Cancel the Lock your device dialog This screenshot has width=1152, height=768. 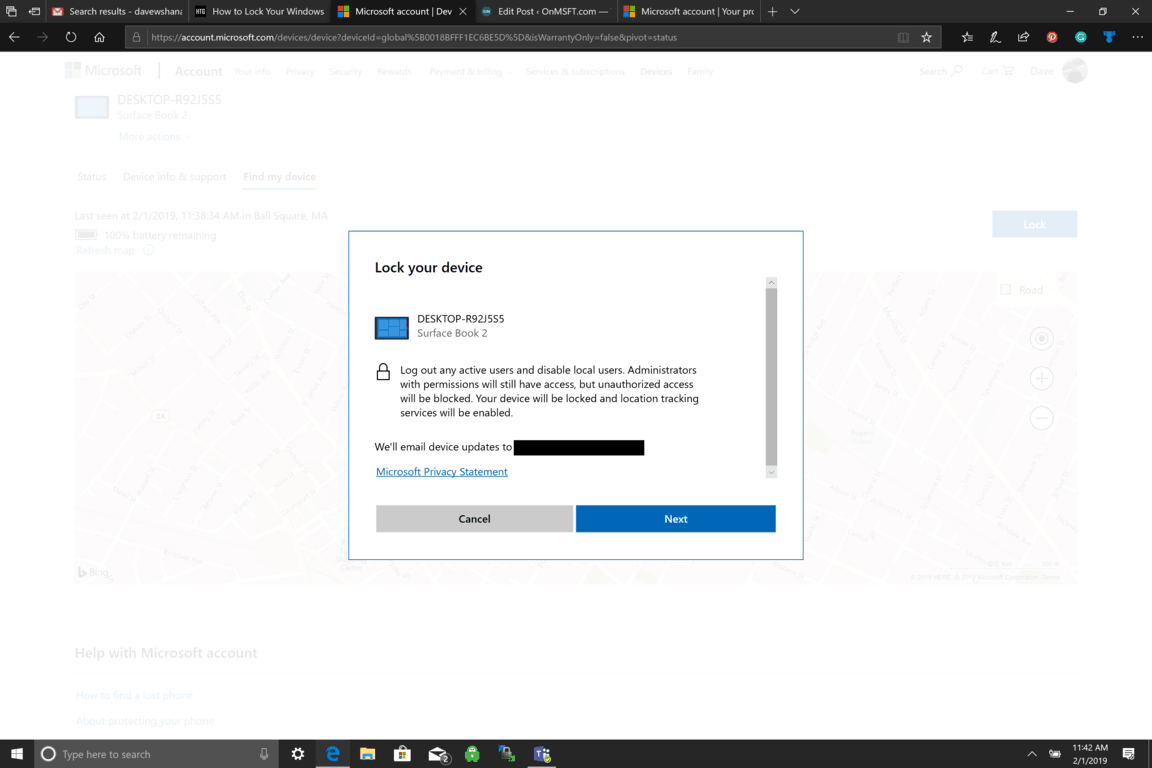pos(474,519)
